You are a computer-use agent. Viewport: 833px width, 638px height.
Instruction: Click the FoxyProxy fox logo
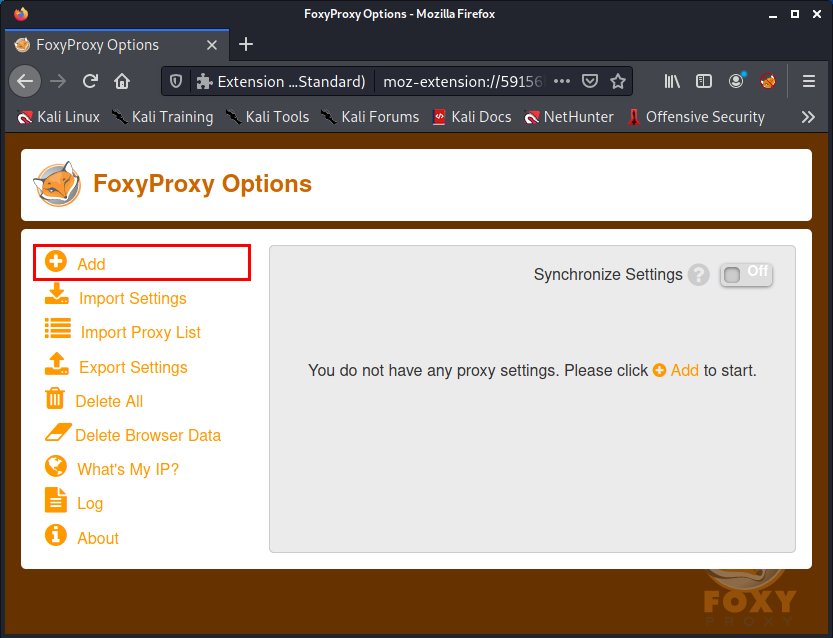[57, 184]
